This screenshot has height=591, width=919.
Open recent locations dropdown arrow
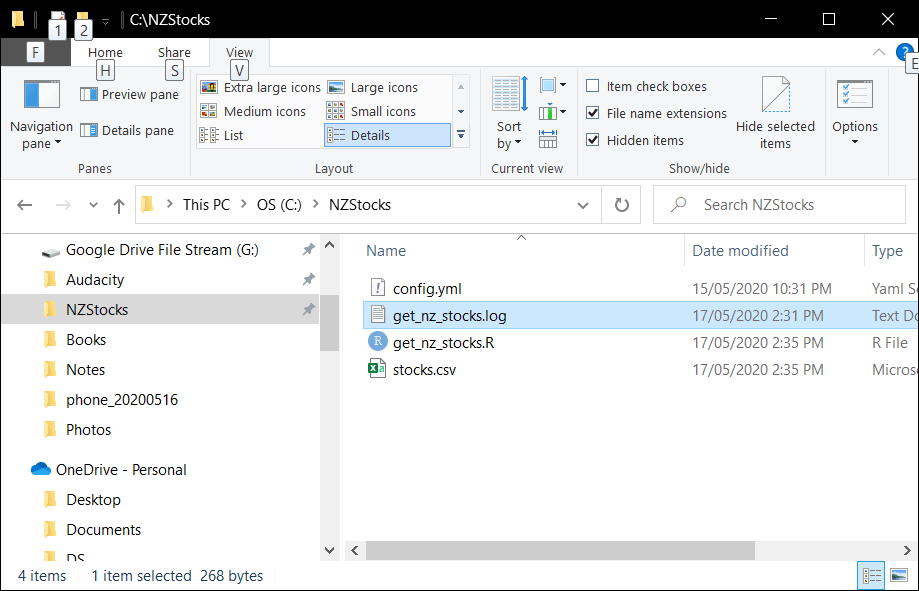coord(94,205)
